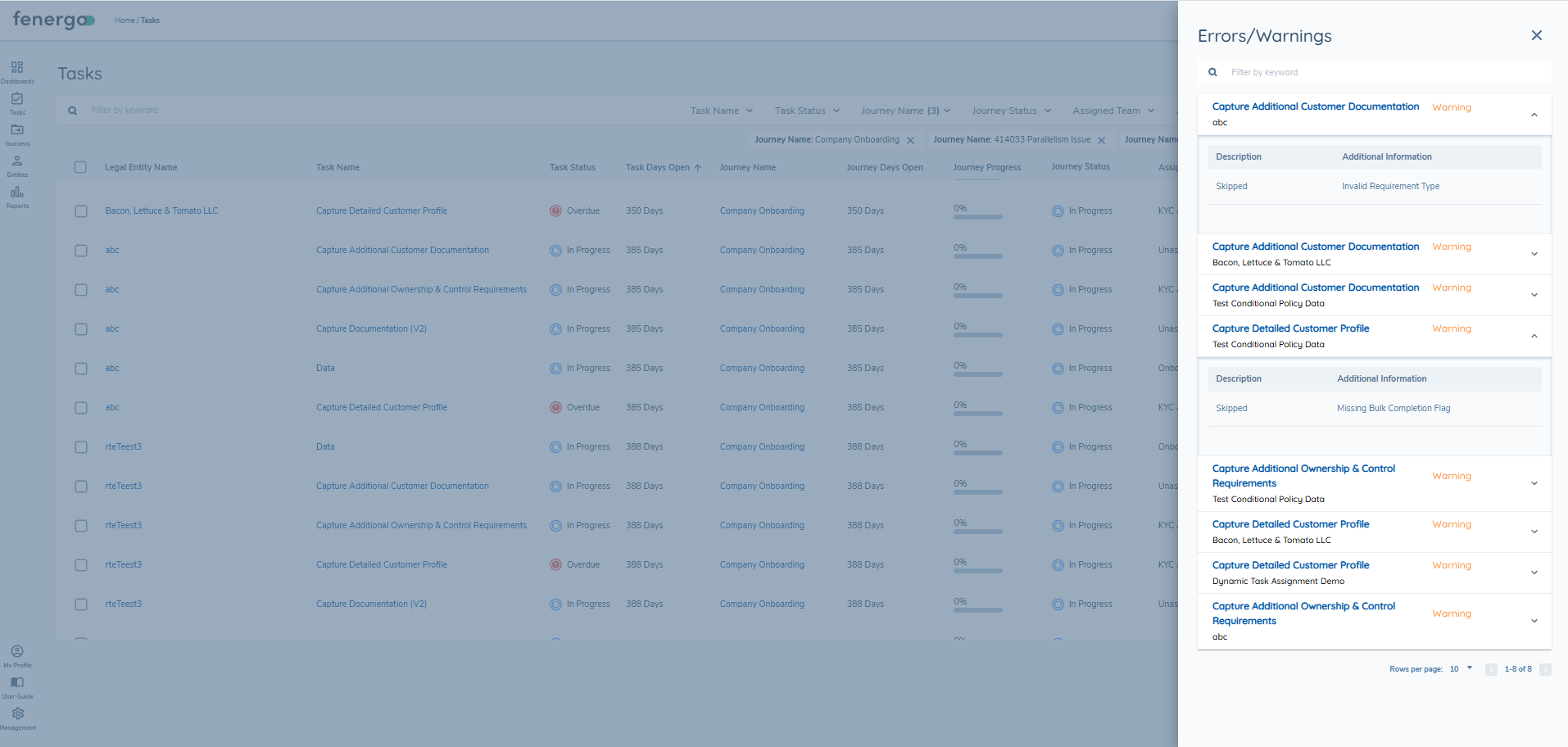
Task: Check the checkbox for Bacon, Lettuce & Tomato LLC
Action: pyautogui.click(x=80, y=211)
